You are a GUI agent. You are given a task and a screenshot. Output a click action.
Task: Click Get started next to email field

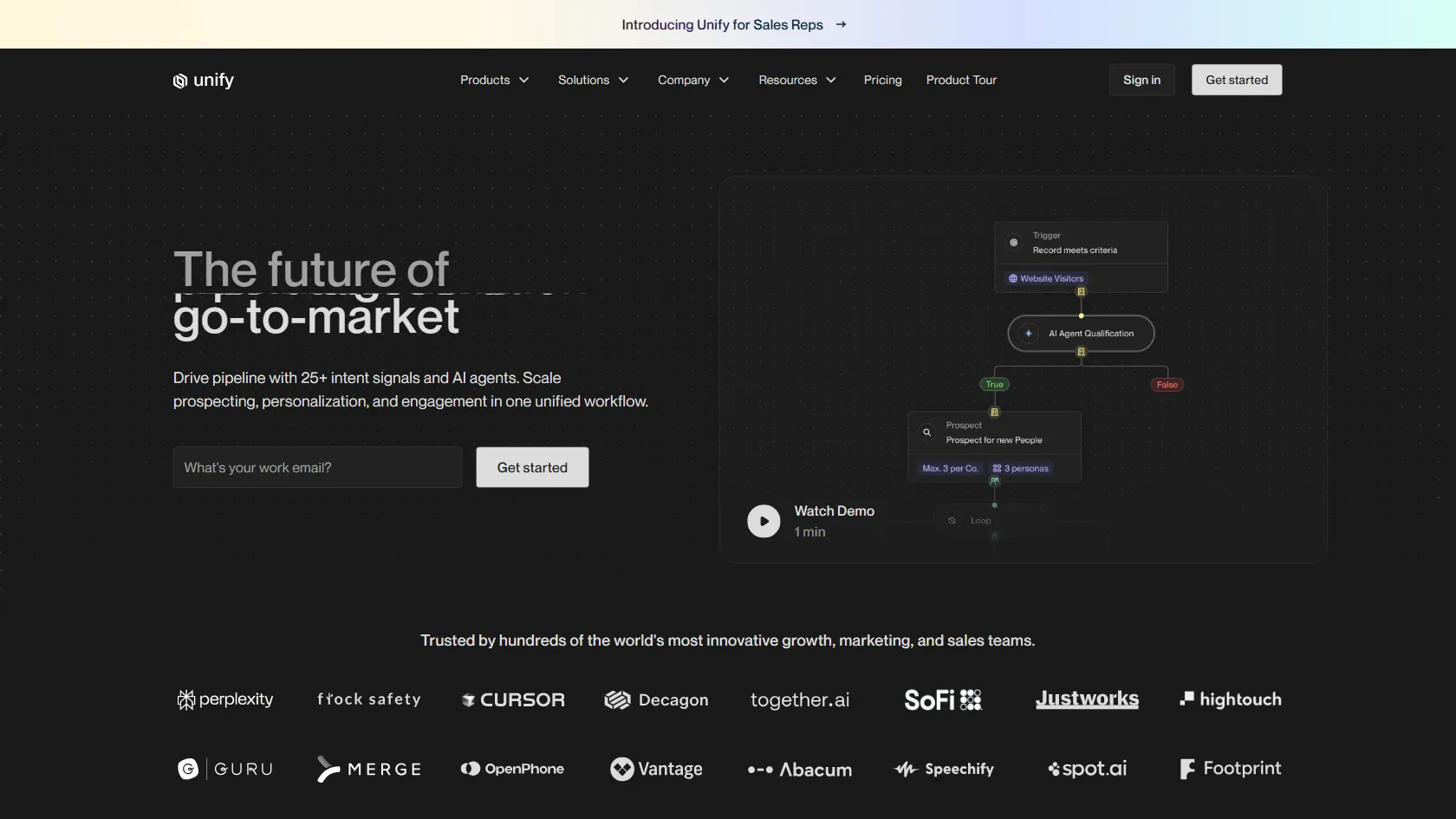pos(532,467)
